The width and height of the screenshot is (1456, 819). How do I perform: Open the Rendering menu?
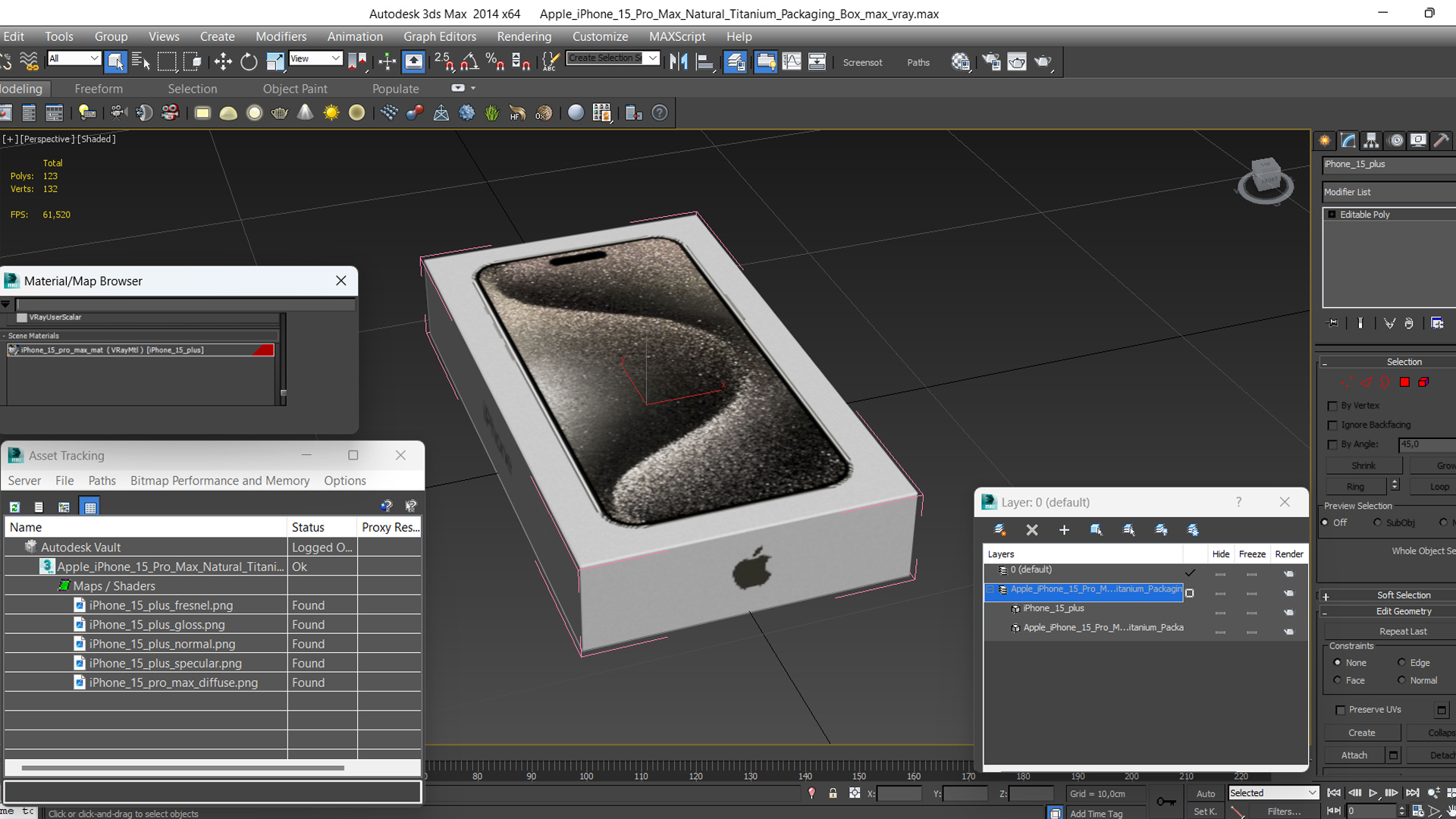[524, 36]
